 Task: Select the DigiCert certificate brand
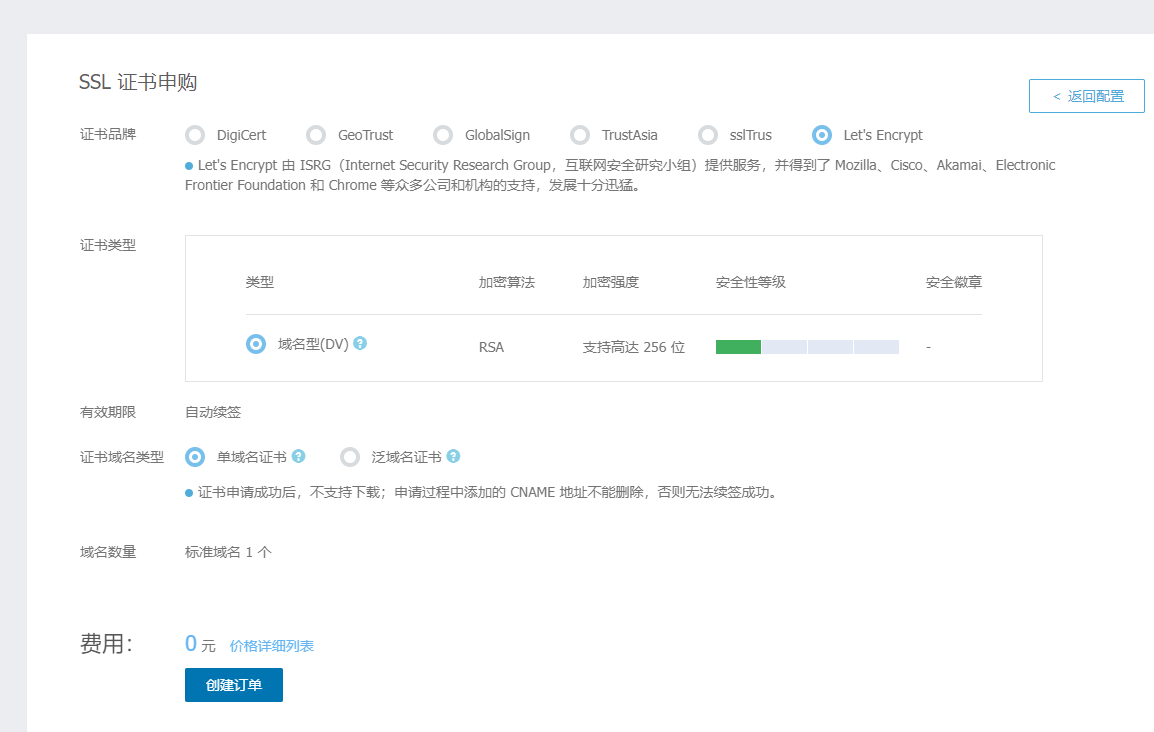[x=195, y=135]
